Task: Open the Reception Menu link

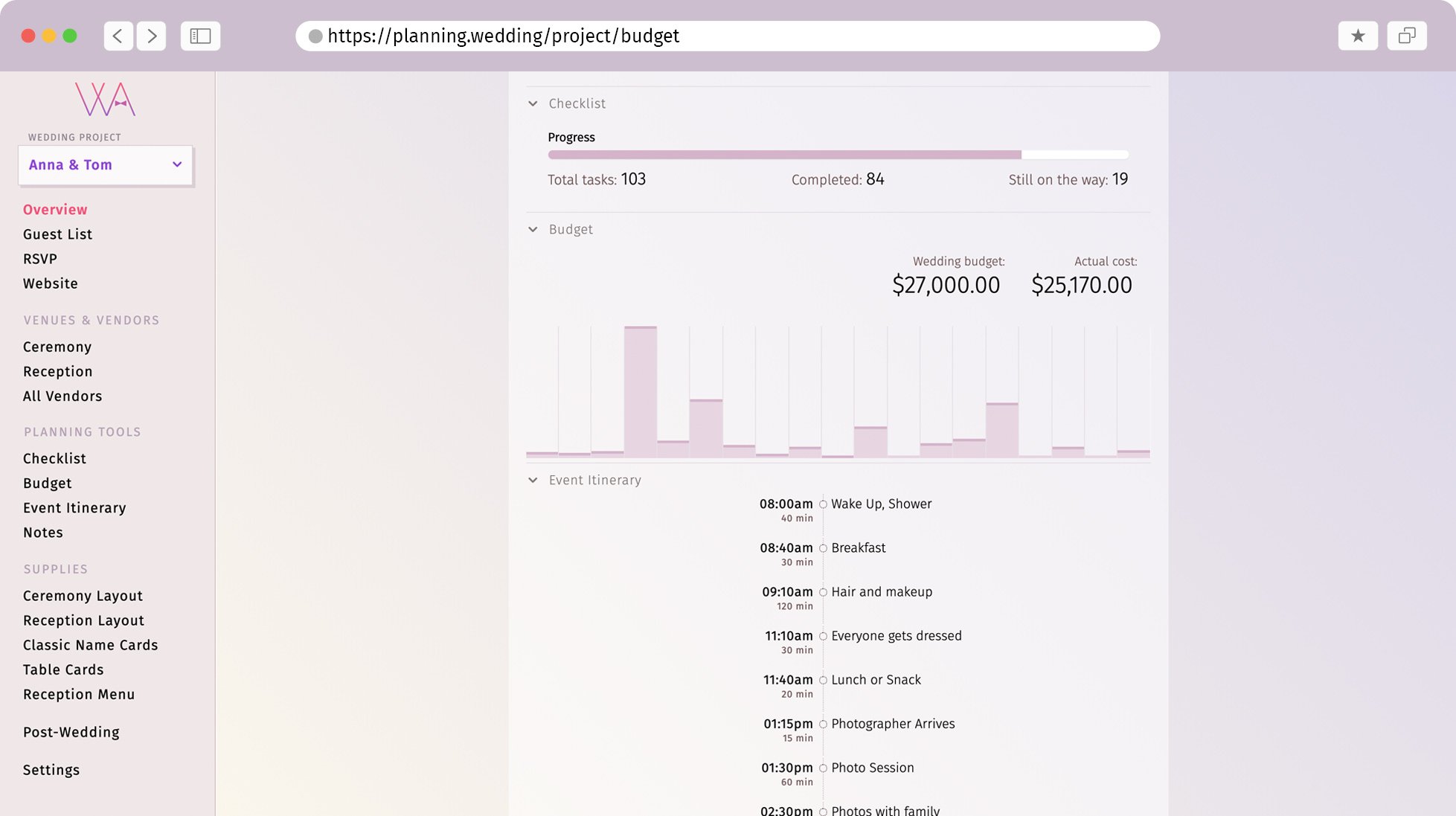Action: click(x=79, y=694)
